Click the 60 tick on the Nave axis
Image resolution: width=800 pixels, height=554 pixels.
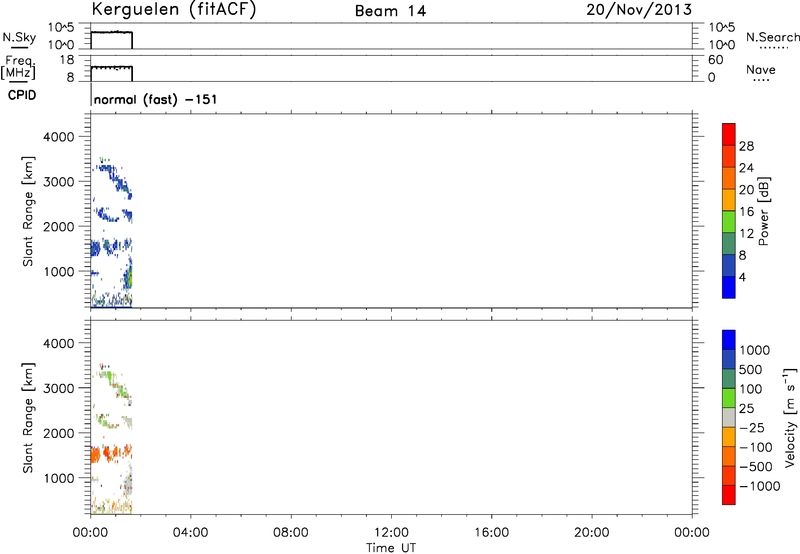point(715,60)
